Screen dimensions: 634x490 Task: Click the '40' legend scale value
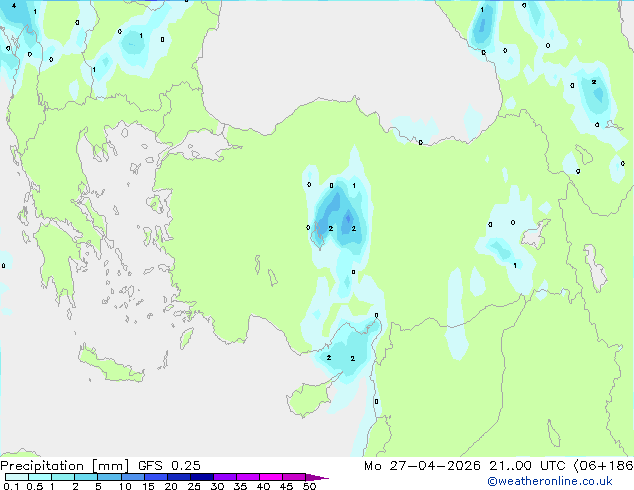pos(263,486)
